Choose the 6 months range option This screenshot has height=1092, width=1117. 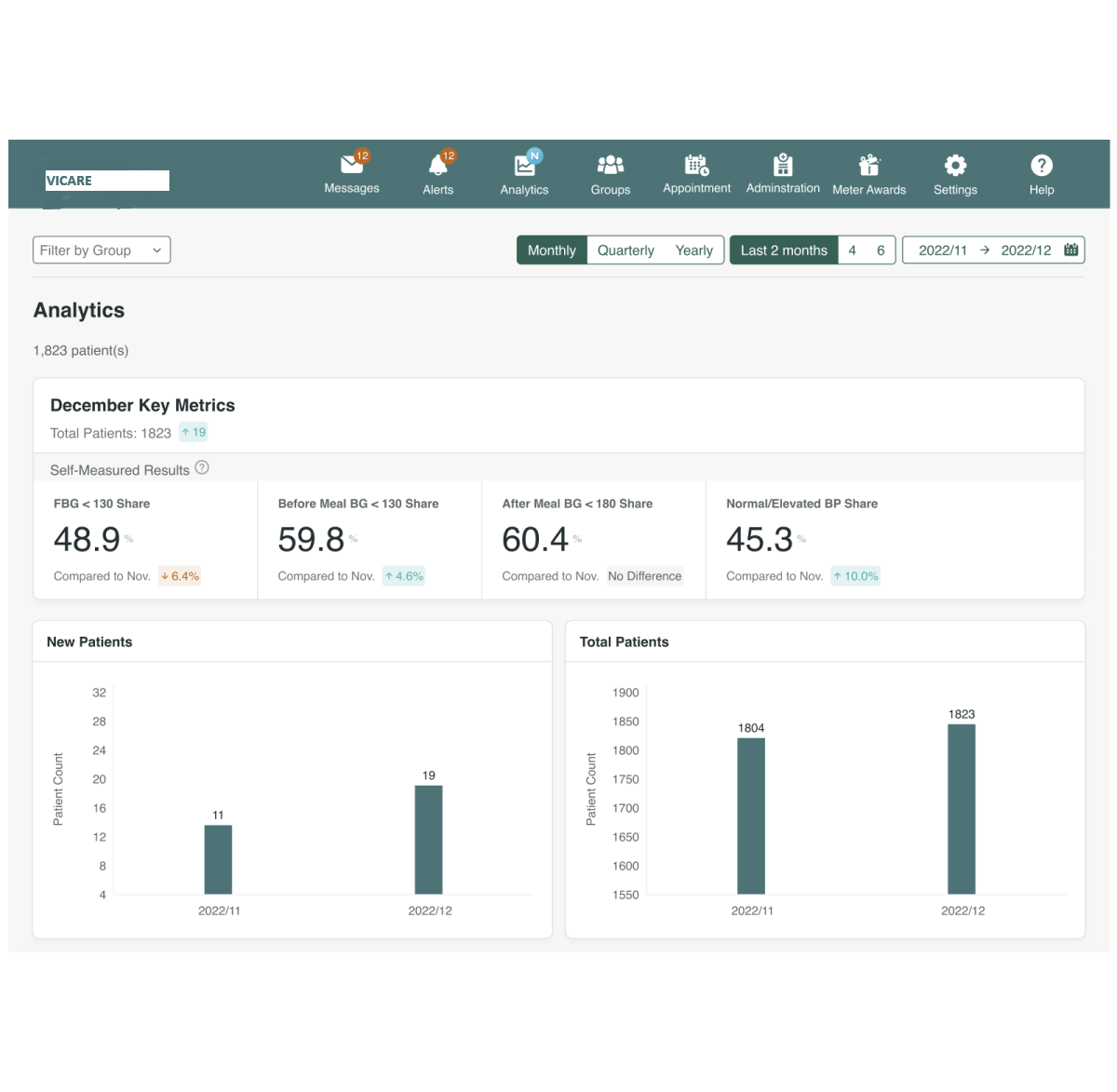tap(881, 250)
